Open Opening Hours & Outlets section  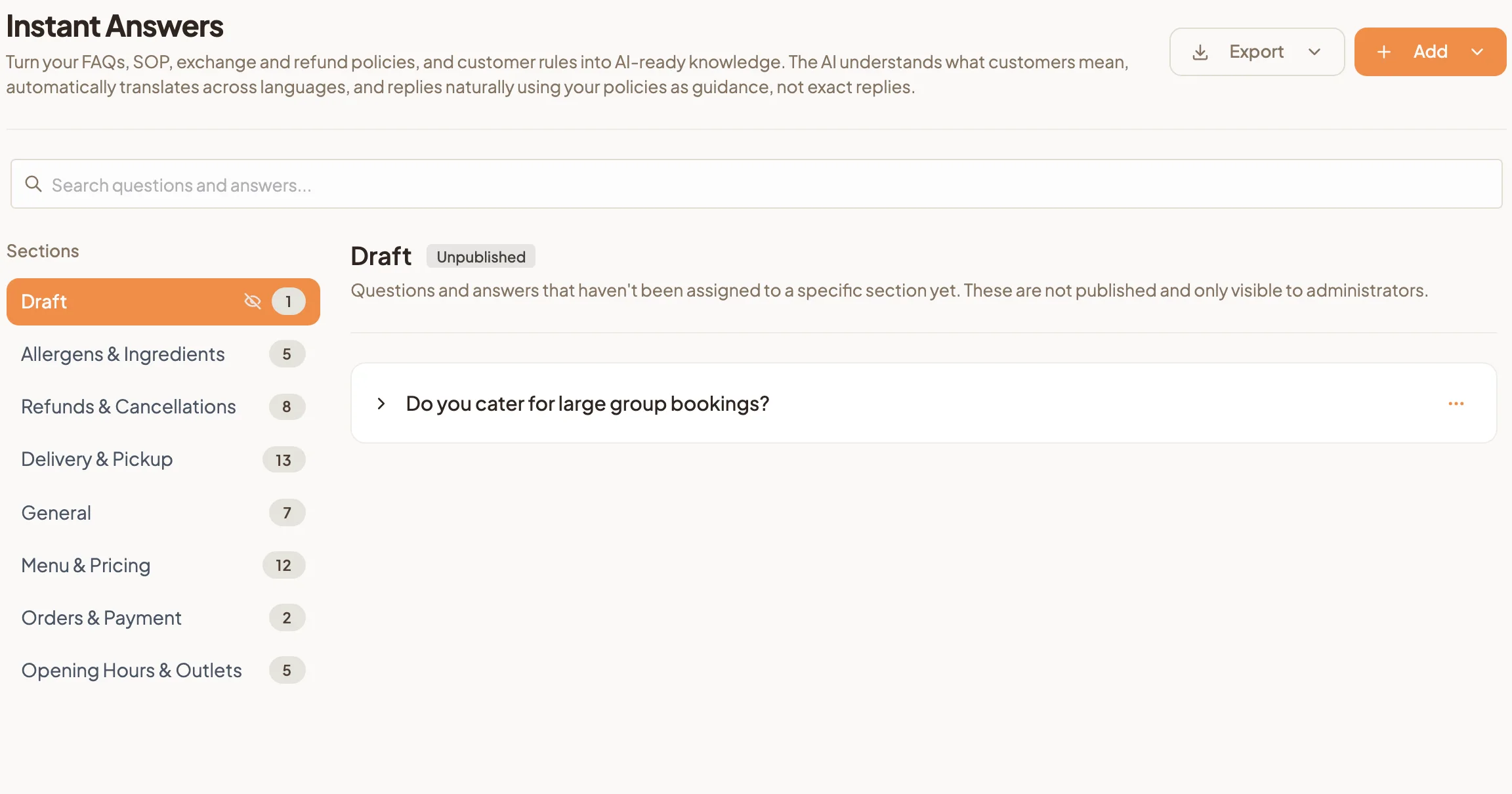click(163, 670)
